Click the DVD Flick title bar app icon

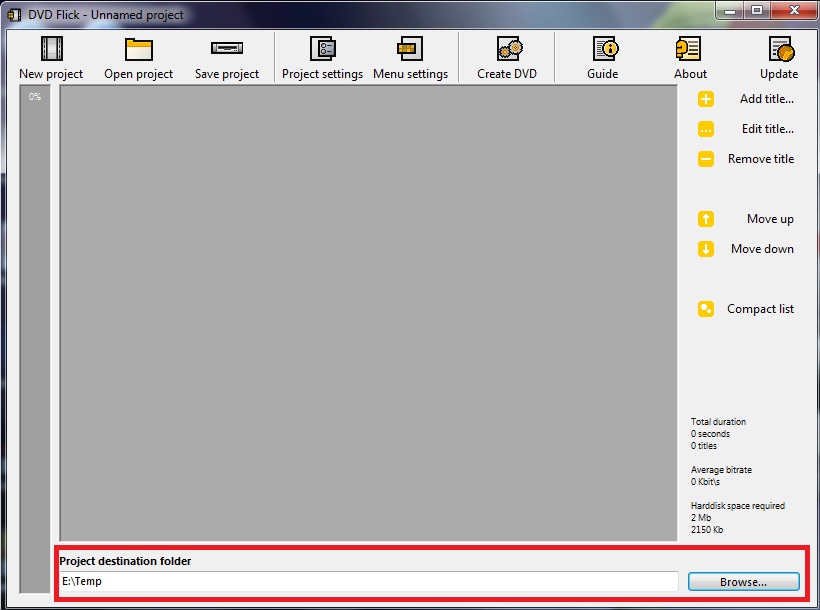tap(14, 15)
